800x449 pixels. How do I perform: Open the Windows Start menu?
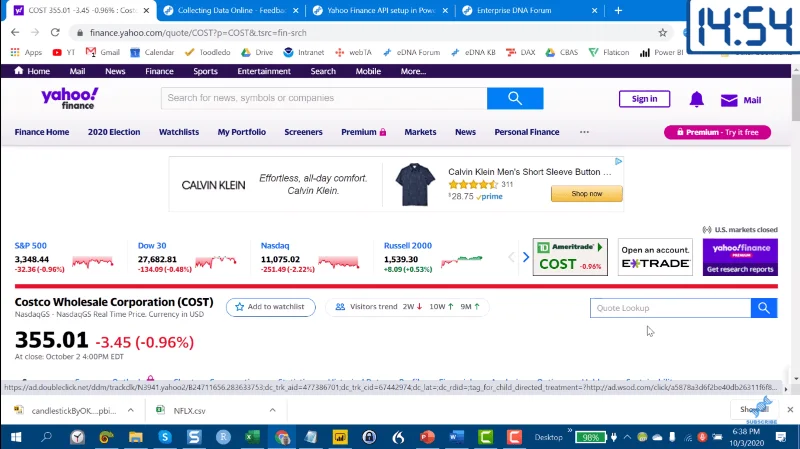click(16, 437)
